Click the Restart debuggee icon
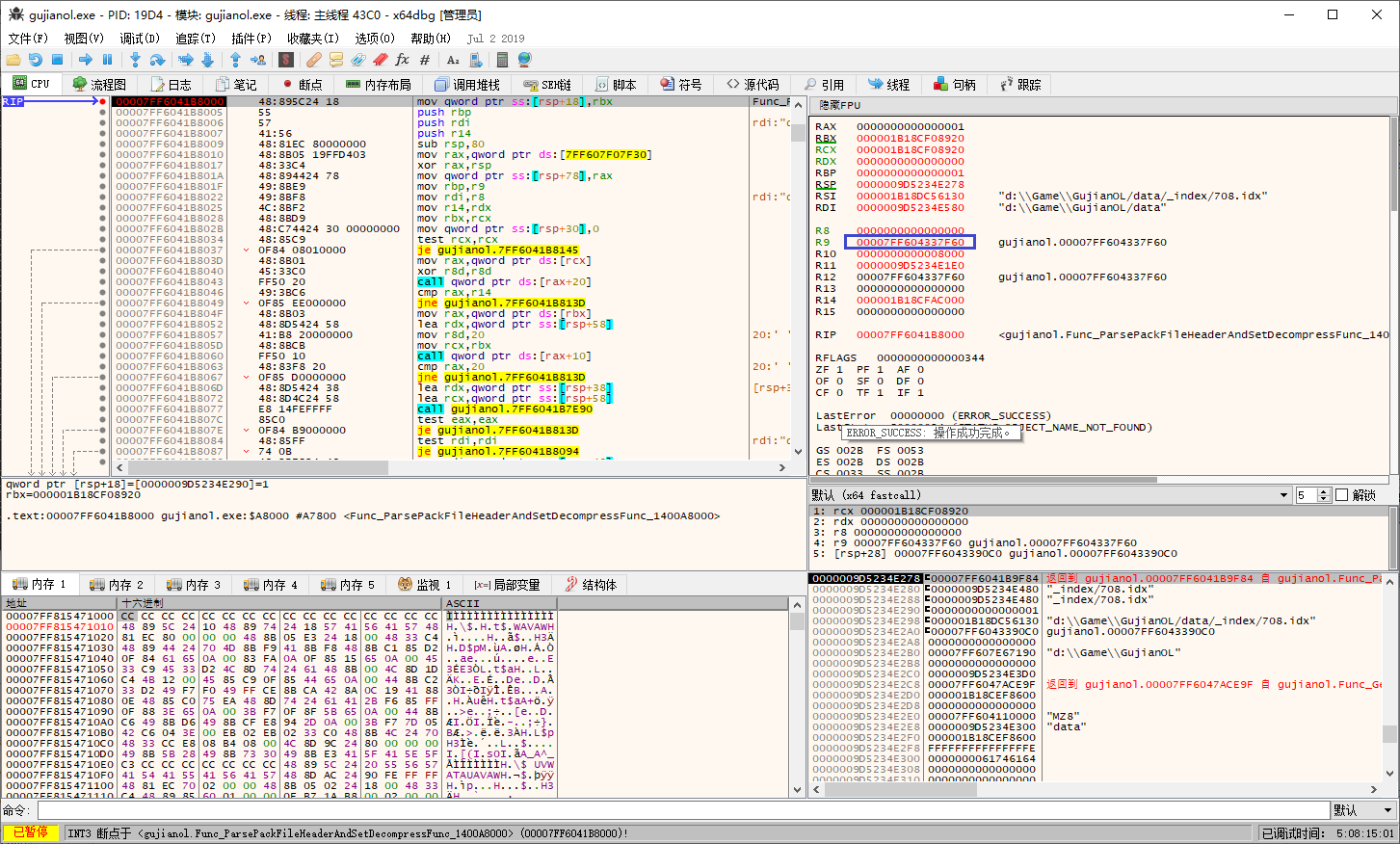Viewport: 1400px width, 844px height. pos(36,60)
